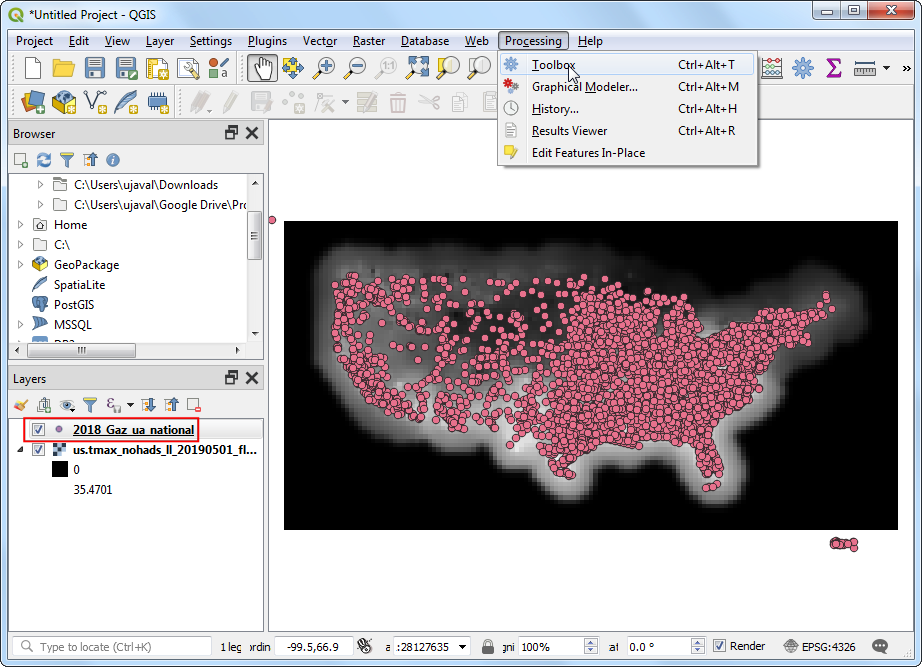The height and width of the screenshot is (667, 922).
Task: Click the Type to locate search field
Action: [x=120, y=647]
